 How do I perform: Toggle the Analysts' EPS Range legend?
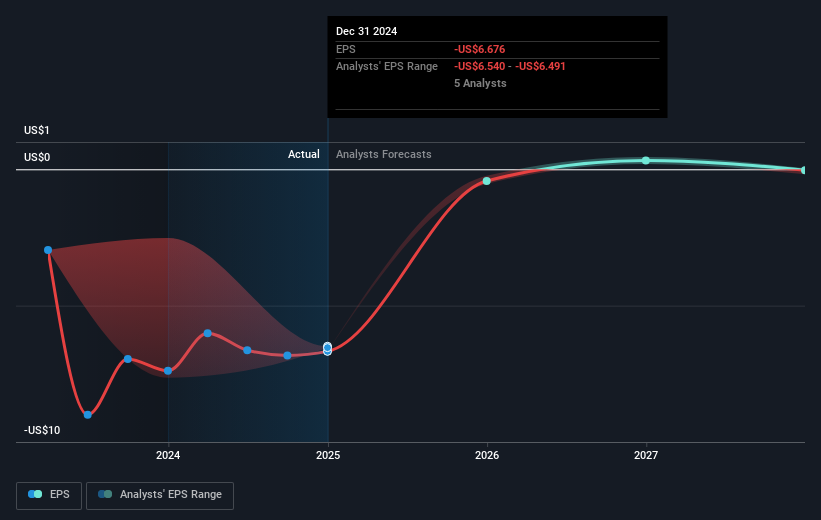click(x=160, y=495)
